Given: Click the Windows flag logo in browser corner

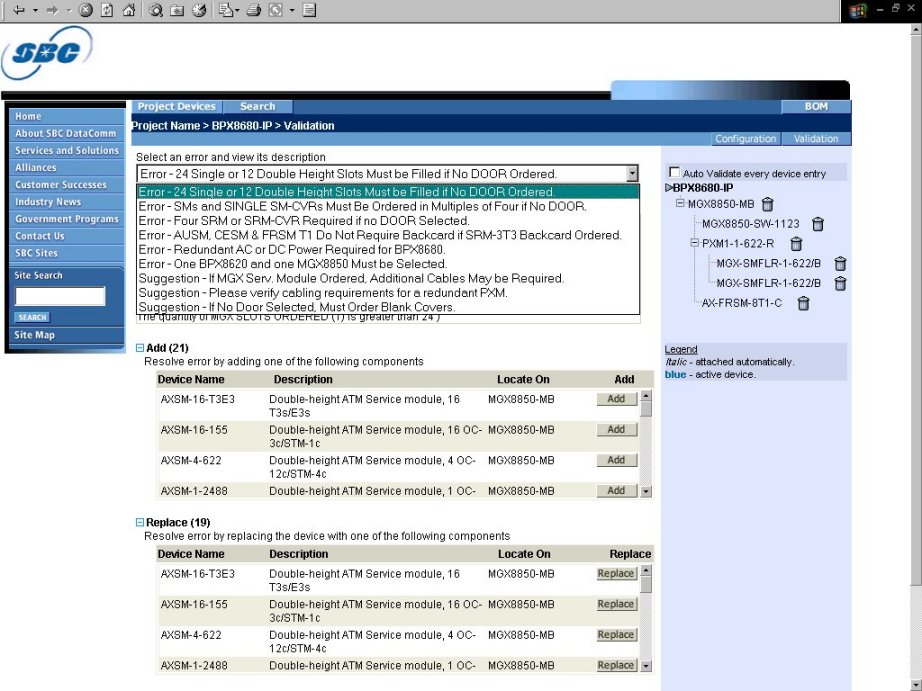Looking at the screenshot, I should [858, 11].
